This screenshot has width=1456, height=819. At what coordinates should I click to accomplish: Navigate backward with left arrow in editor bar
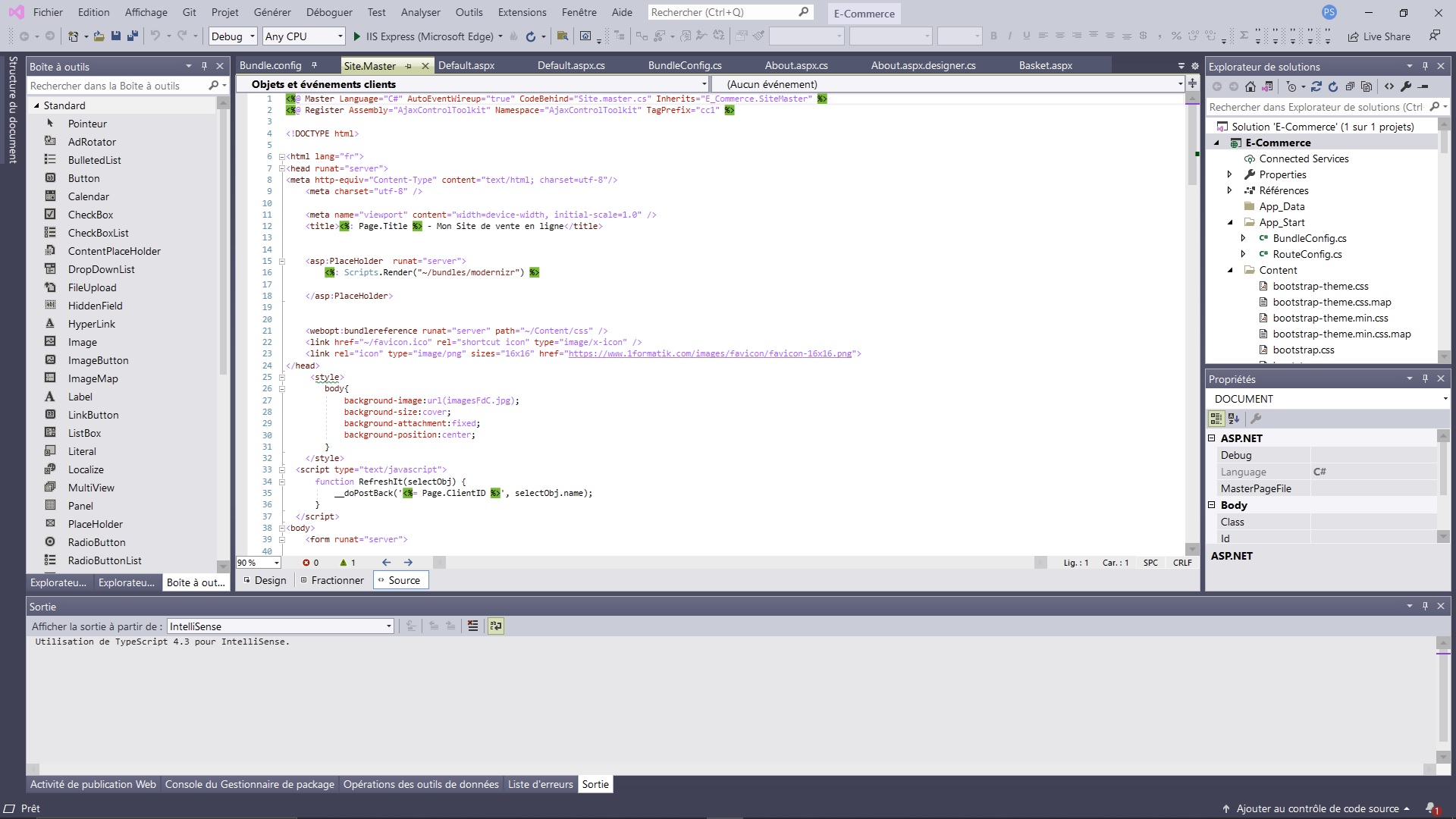[387, 562]
